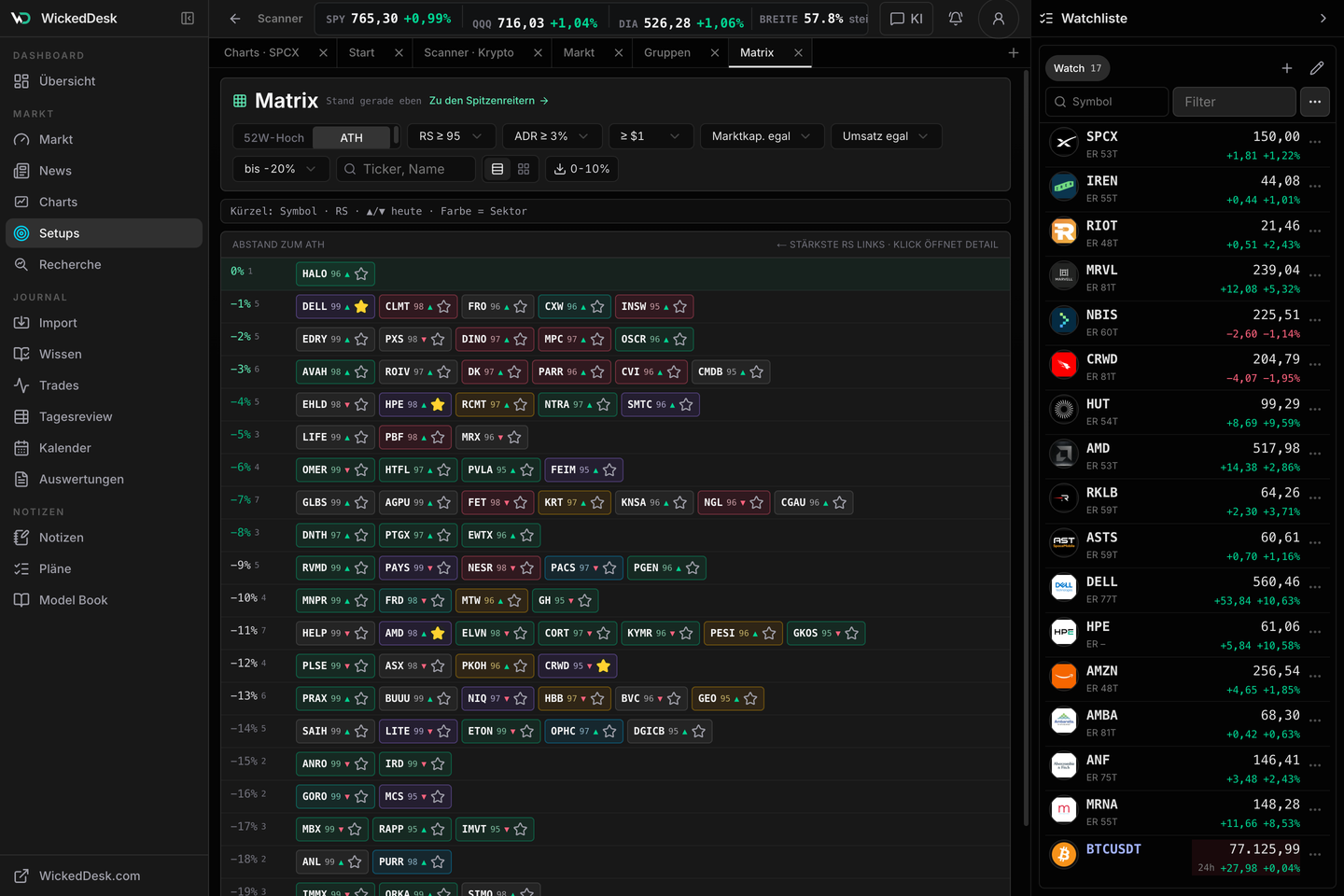The width and height of the screenshot is (1344, 896).
Task: Toggle the star for EDRY chip
Action: pos(361,339)
